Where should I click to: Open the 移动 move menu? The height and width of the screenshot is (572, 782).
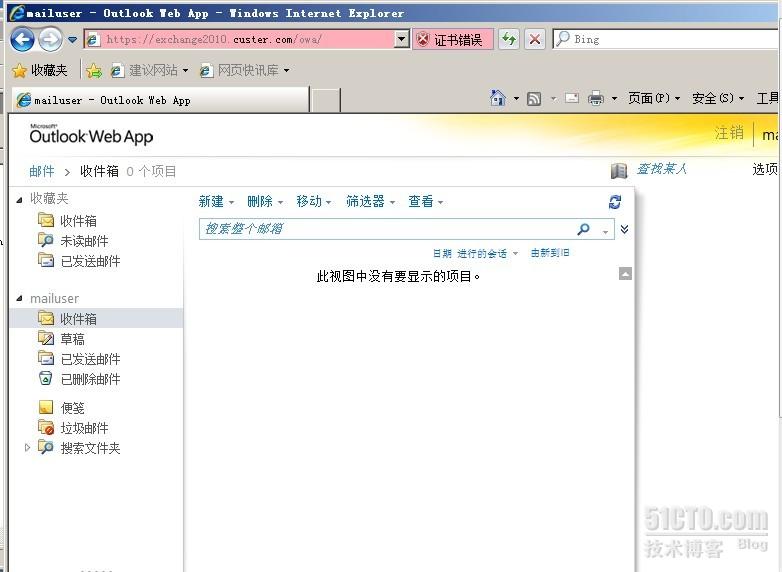[x=314, y=201]
